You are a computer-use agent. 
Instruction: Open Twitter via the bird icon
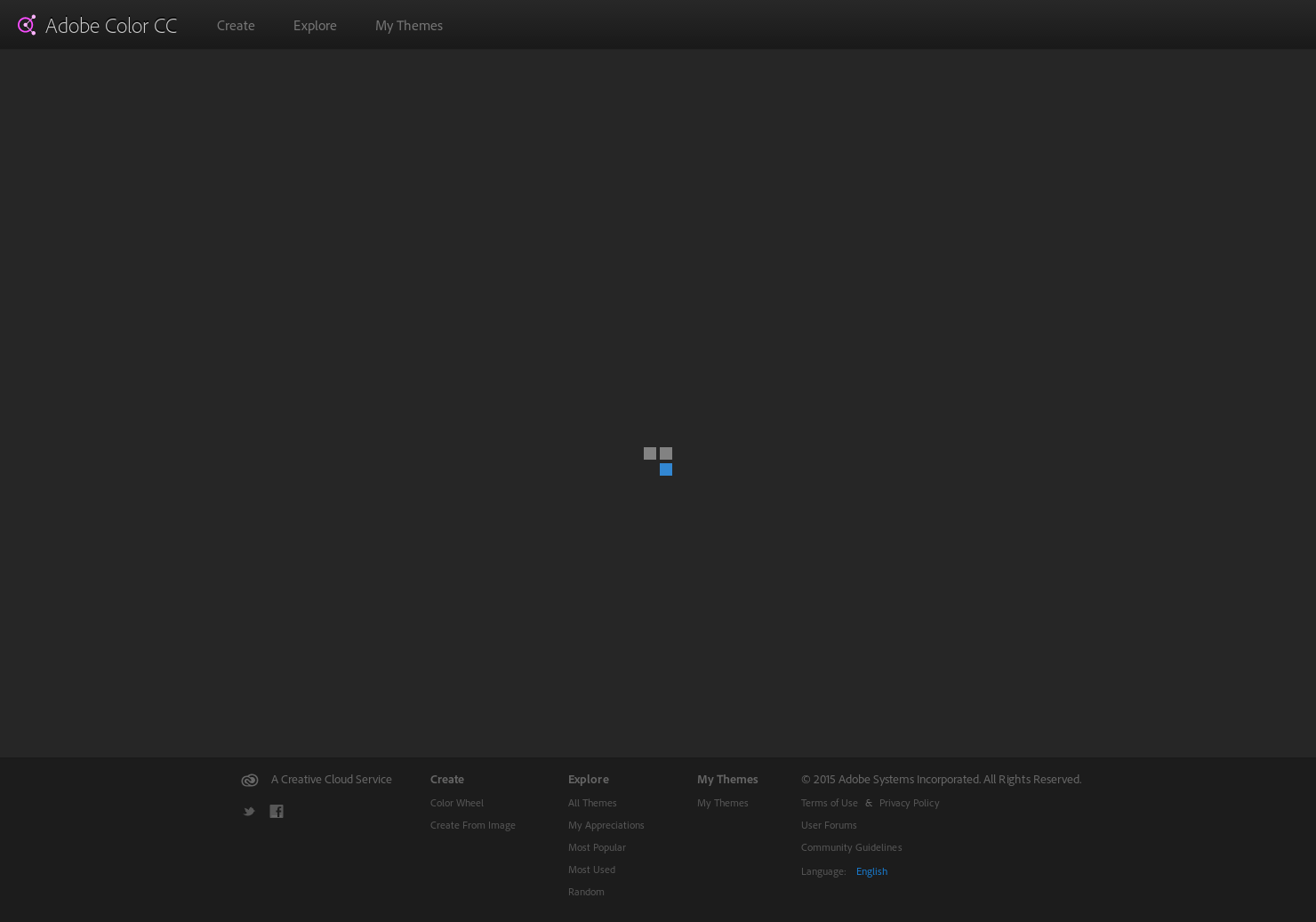(249, 811)
